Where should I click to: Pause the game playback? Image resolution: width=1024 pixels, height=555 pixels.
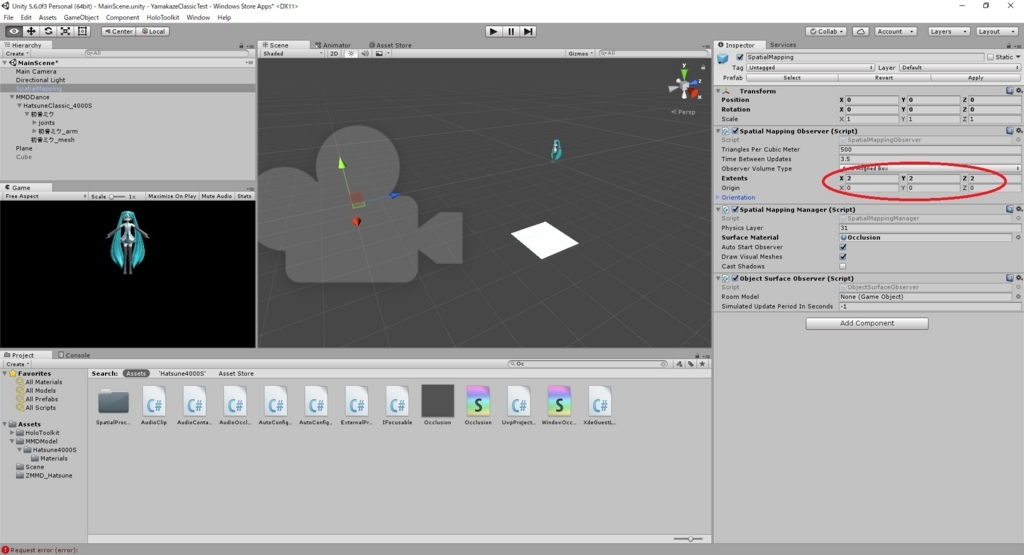511,31
